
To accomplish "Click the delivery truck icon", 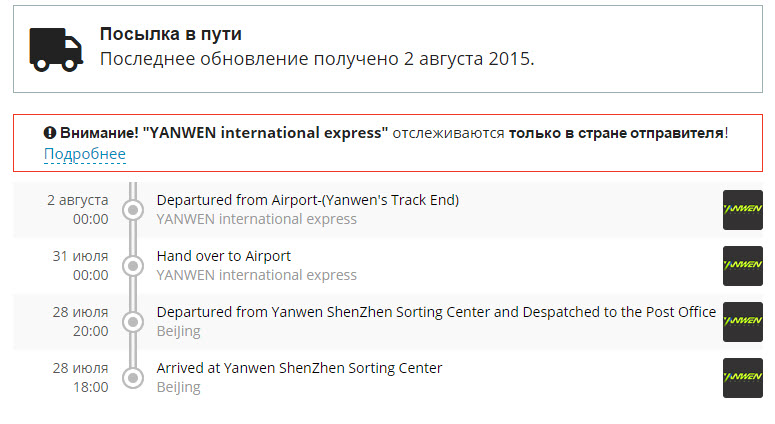I will (x=56, y=49).
